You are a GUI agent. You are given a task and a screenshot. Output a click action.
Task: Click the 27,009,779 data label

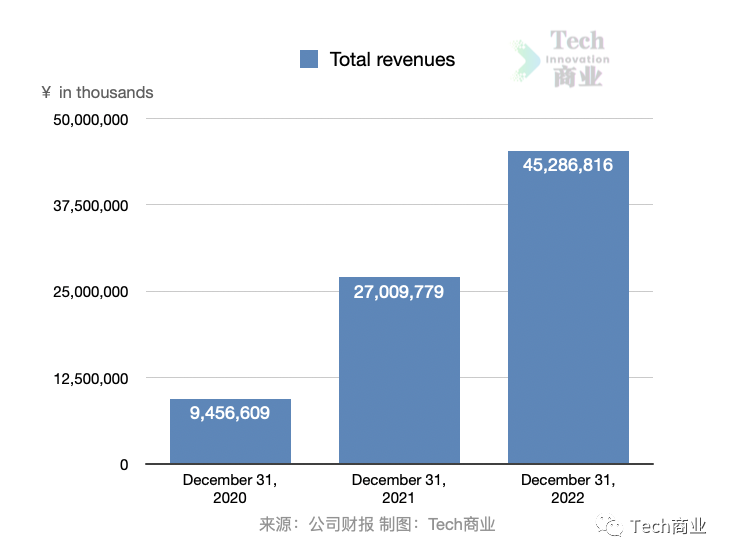[x=399, y=292]
